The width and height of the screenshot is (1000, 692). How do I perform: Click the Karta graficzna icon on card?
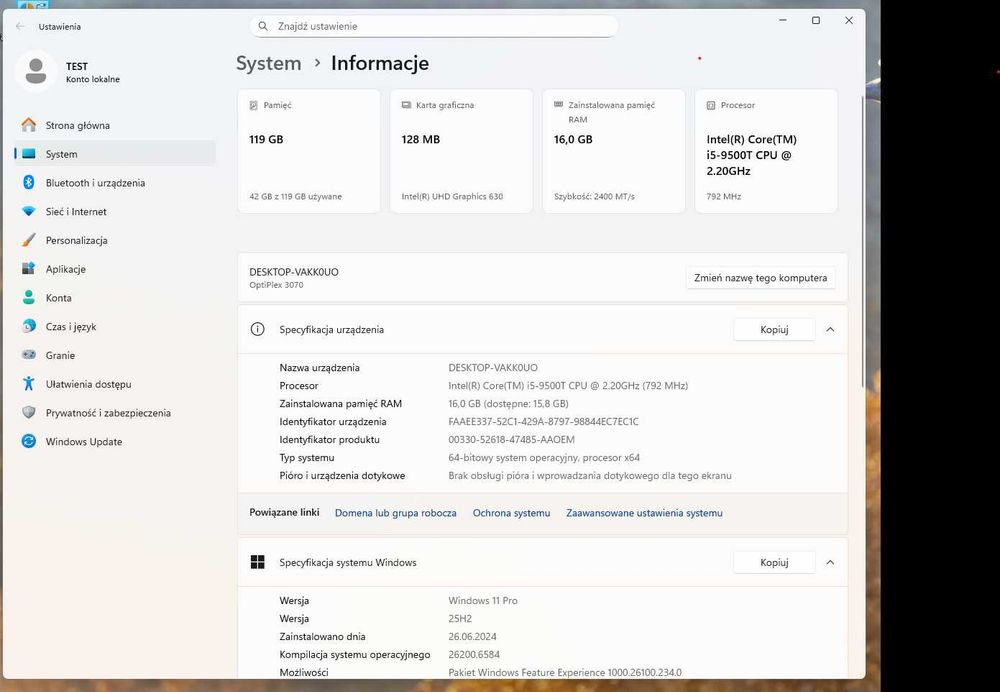406,105
